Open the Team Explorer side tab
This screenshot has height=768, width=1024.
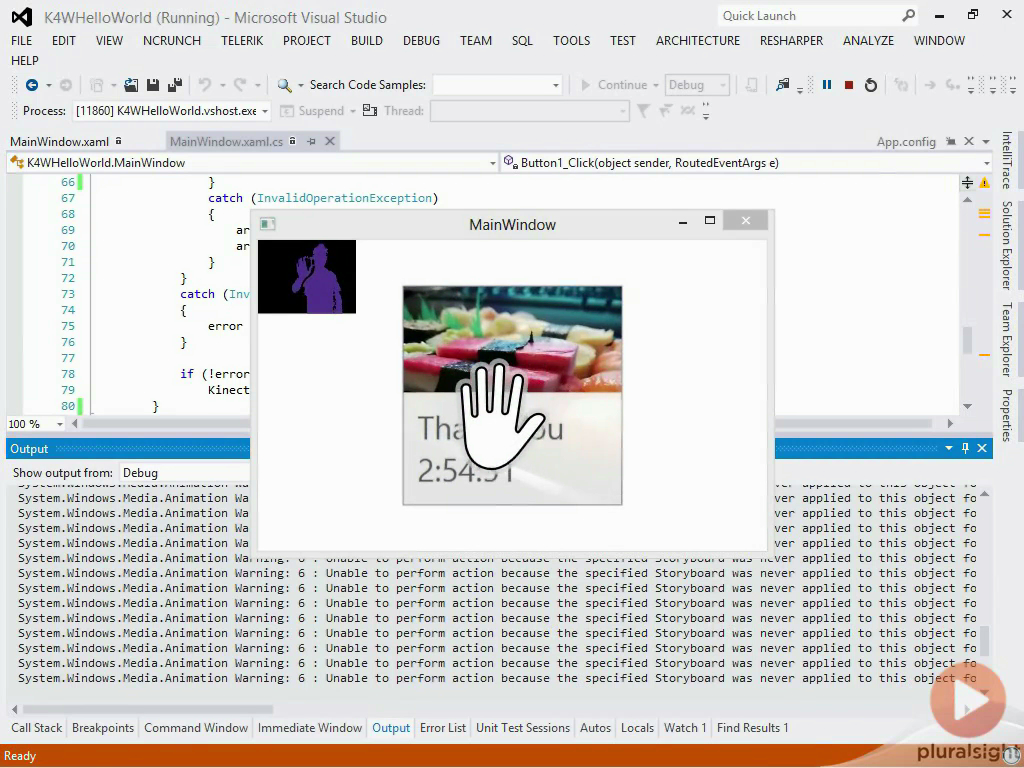click(x=1006, y=340)
